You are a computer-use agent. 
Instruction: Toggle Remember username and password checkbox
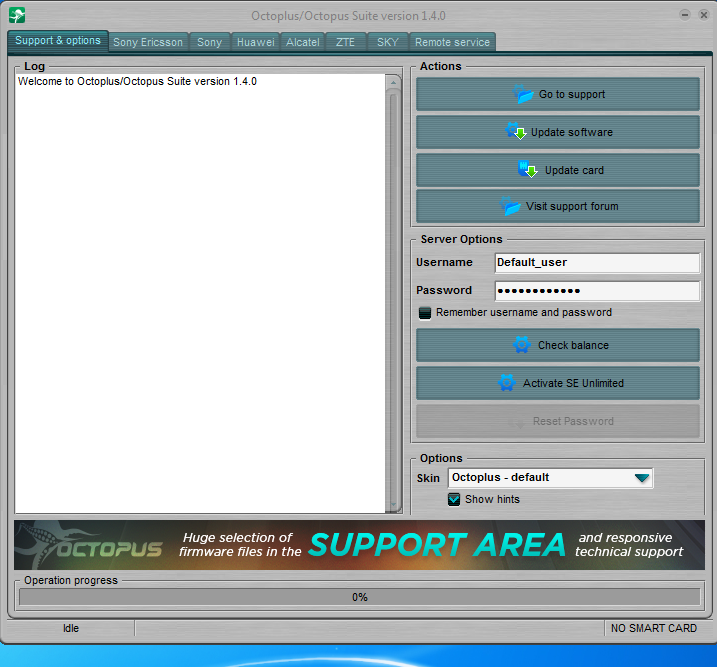tap(425, 313)
